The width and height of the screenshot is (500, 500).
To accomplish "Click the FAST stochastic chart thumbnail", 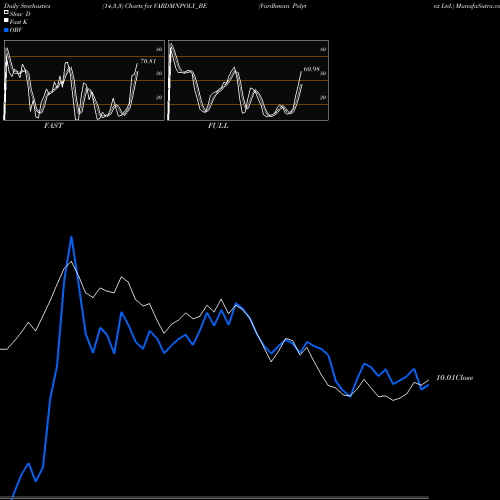I will 84,80.
